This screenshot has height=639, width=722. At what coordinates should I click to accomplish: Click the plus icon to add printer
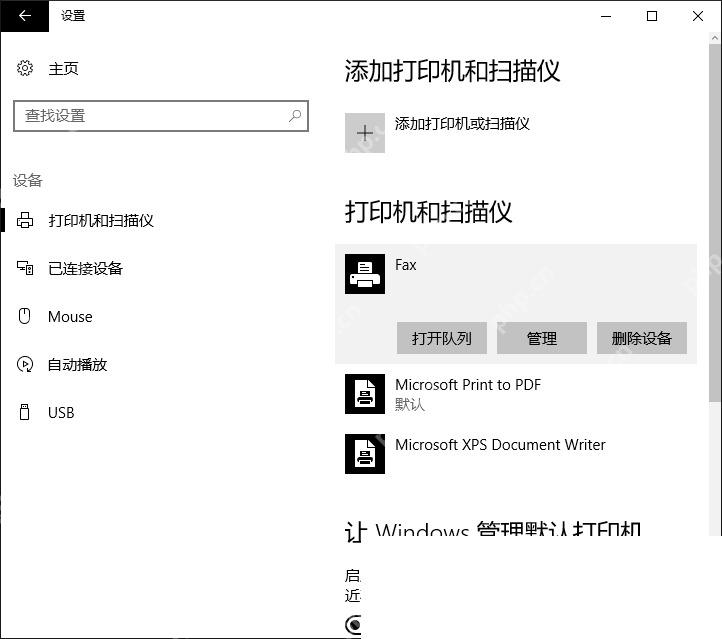(365, 133)
